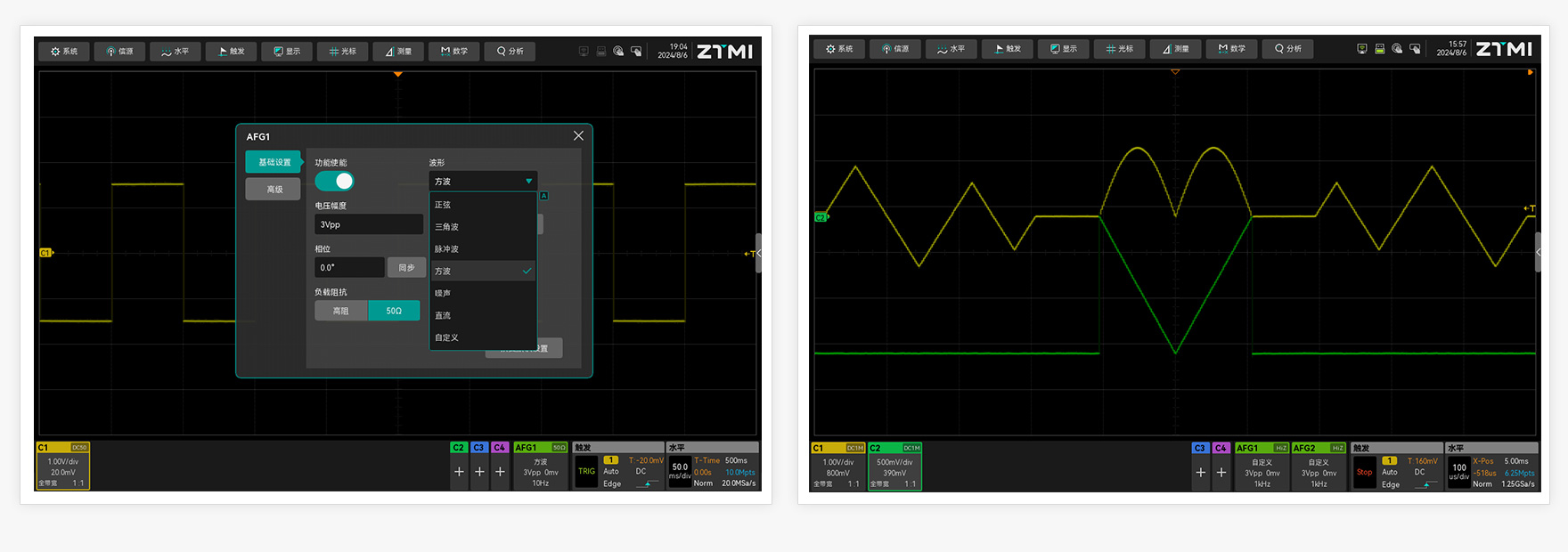Screen dimensions: 1568x552
Task: Toggle the 功能使能 switch in AFG1 dialog
Action: point(335,182)
